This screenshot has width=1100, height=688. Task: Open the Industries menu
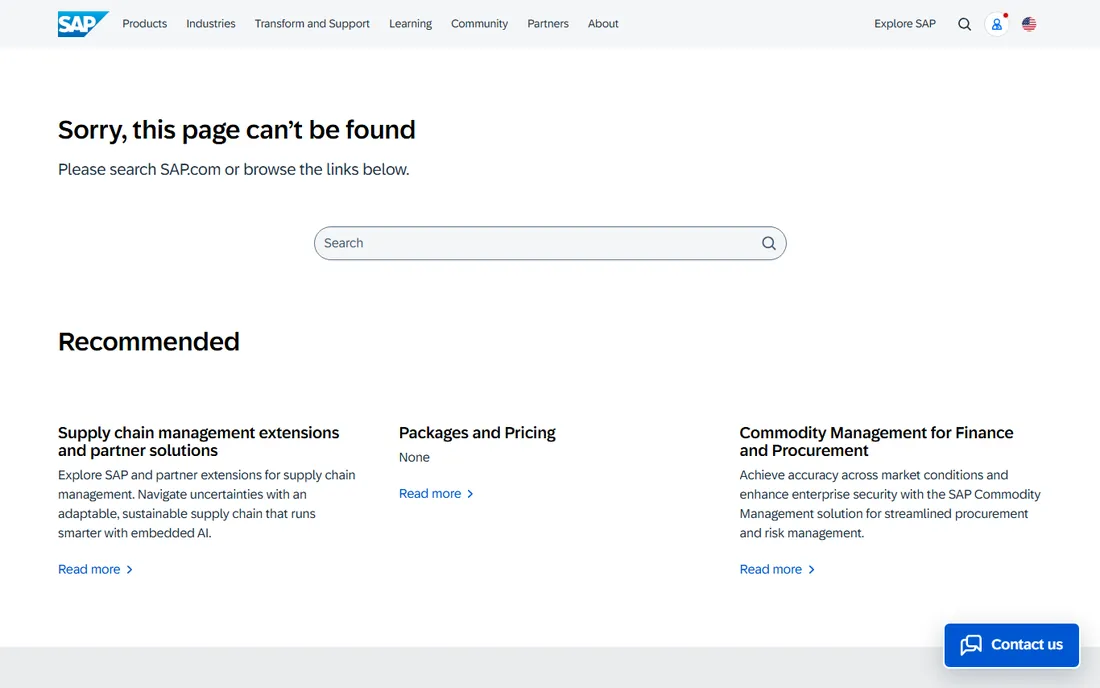point(210,23)
